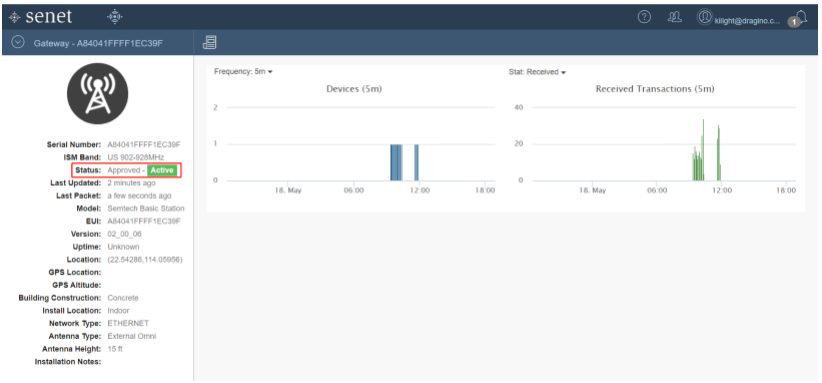Open the network crosshair icon beside senet logo

[x=114, y=17]
